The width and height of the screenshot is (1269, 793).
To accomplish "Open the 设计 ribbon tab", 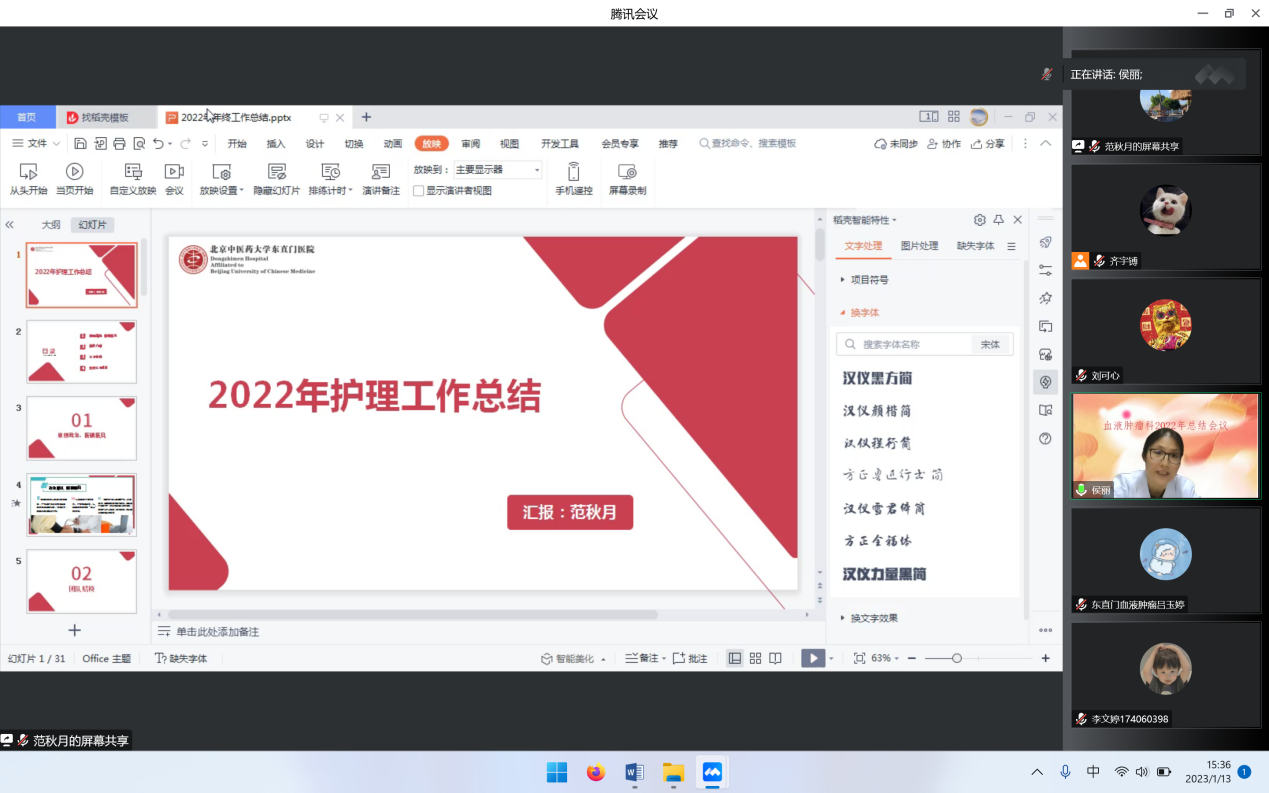I will 315,144.
